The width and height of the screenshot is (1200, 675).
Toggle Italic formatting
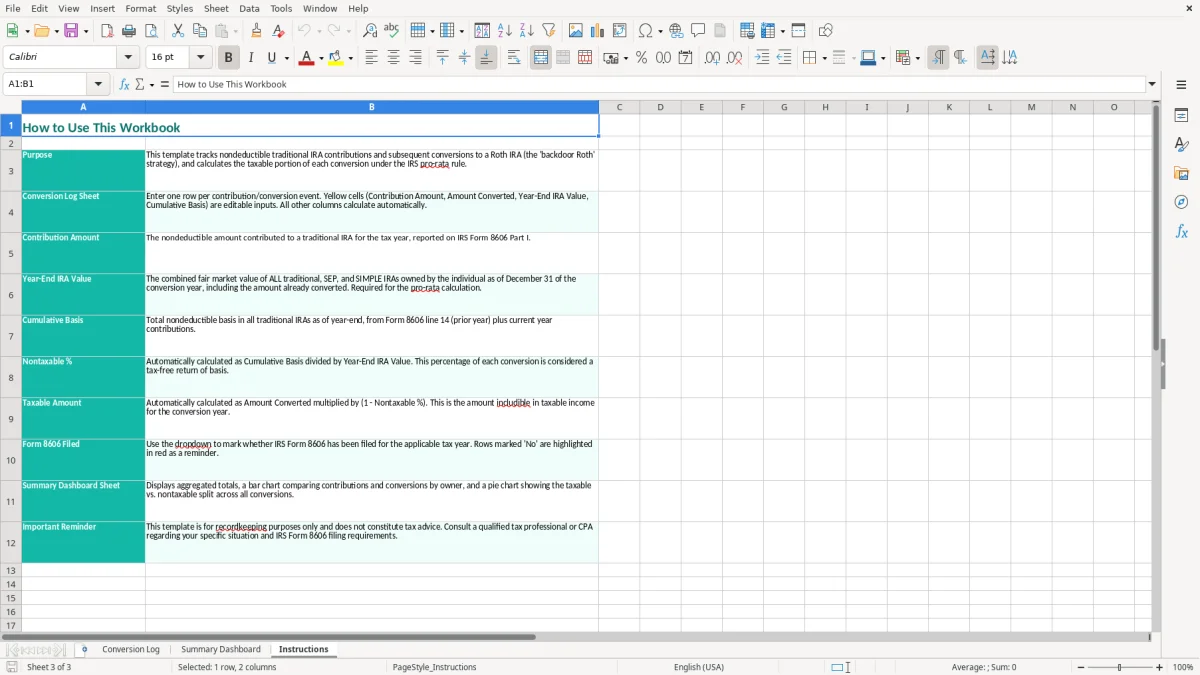[250, 58]
